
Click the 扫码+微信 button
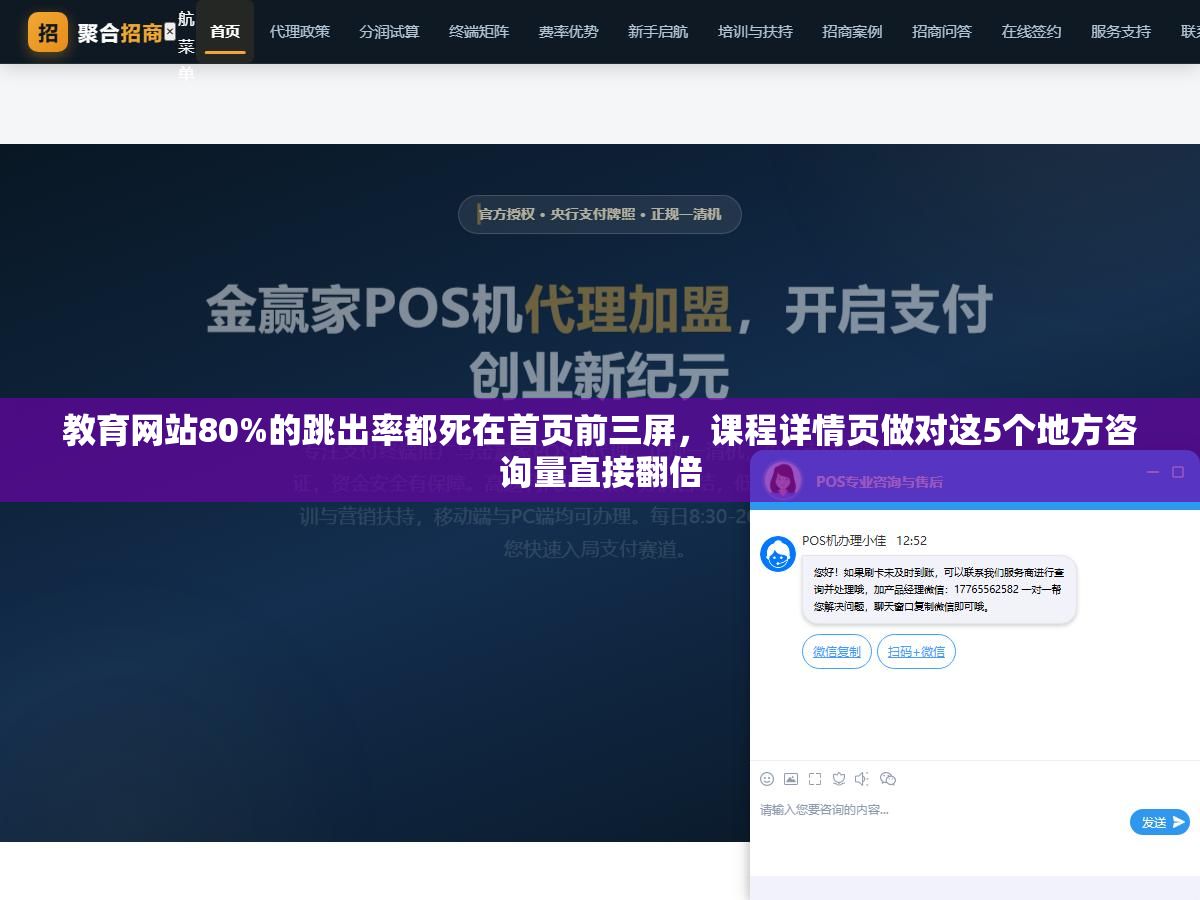pyautogui.click(x=916, y=652)
